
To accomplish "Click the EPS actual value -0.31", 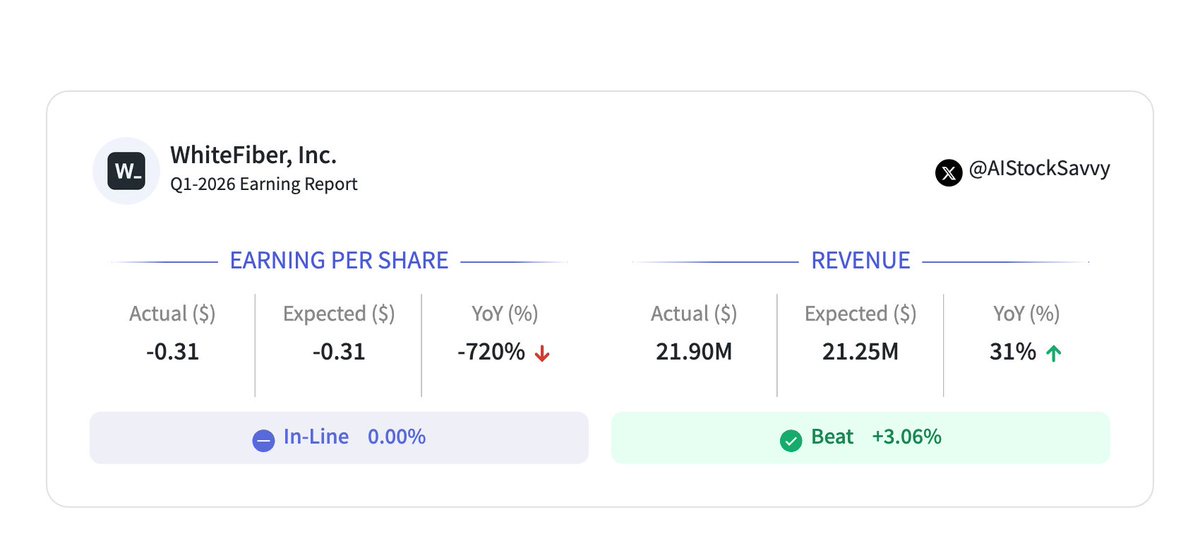I will pos(172,352).
